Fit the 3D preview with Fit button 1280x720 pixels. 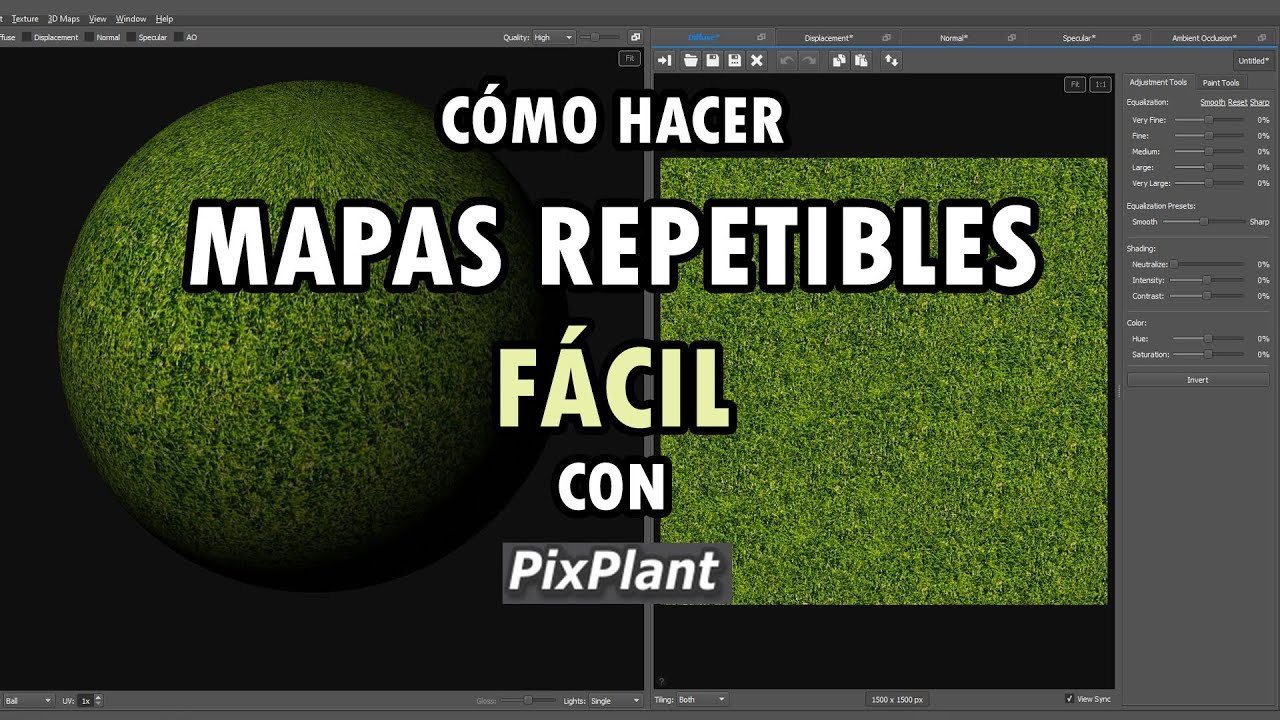pos(630,59)
